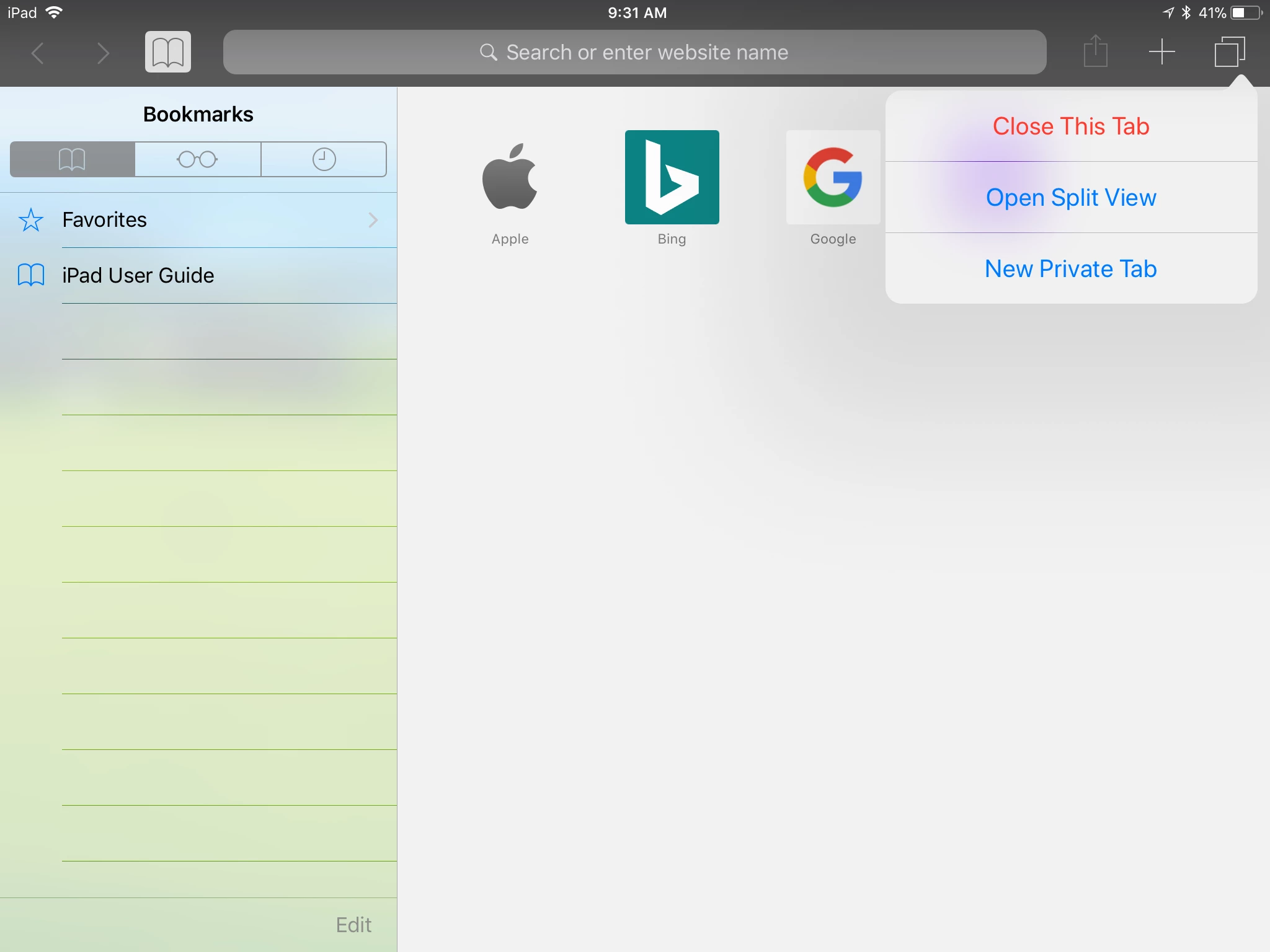The image size is (1270, 952).
Task: Tap the Bing label under icon
Action: click(672, 239)
